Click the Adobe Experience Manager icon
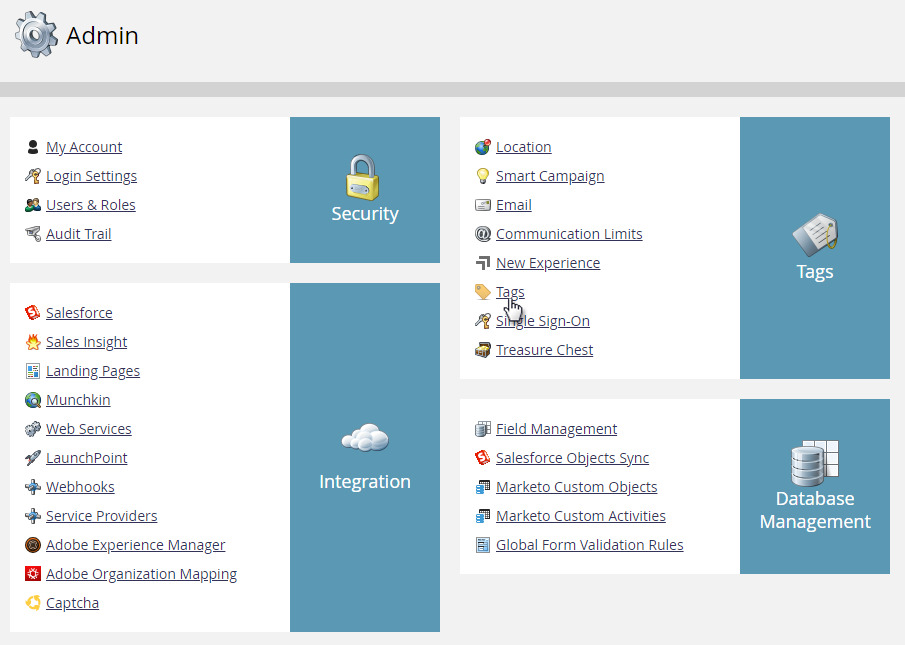Screen dimensions: 905x645 pos(33,545)
